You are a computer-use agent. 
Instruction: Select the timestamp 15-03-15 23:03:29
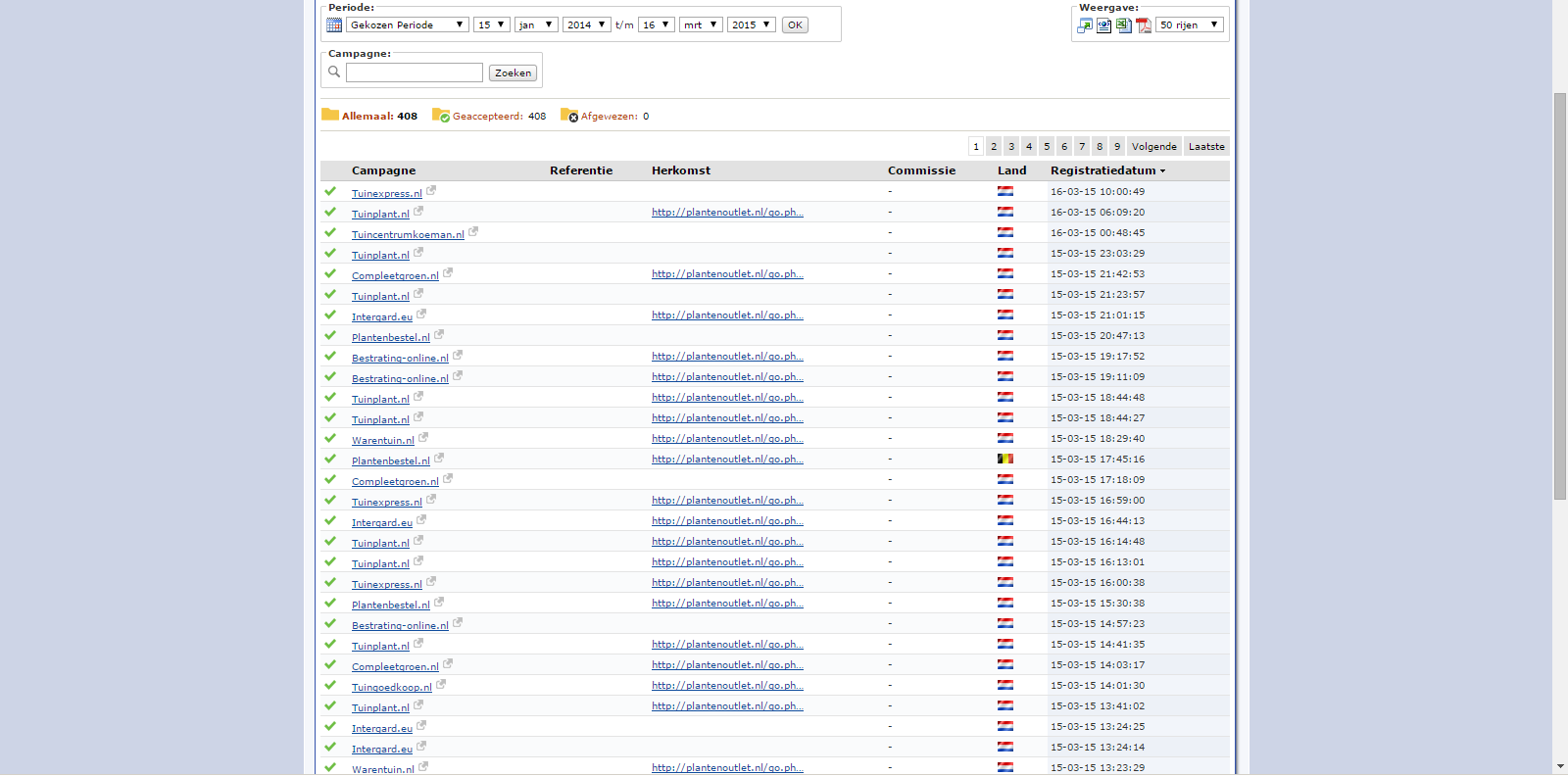(1098, 253)
